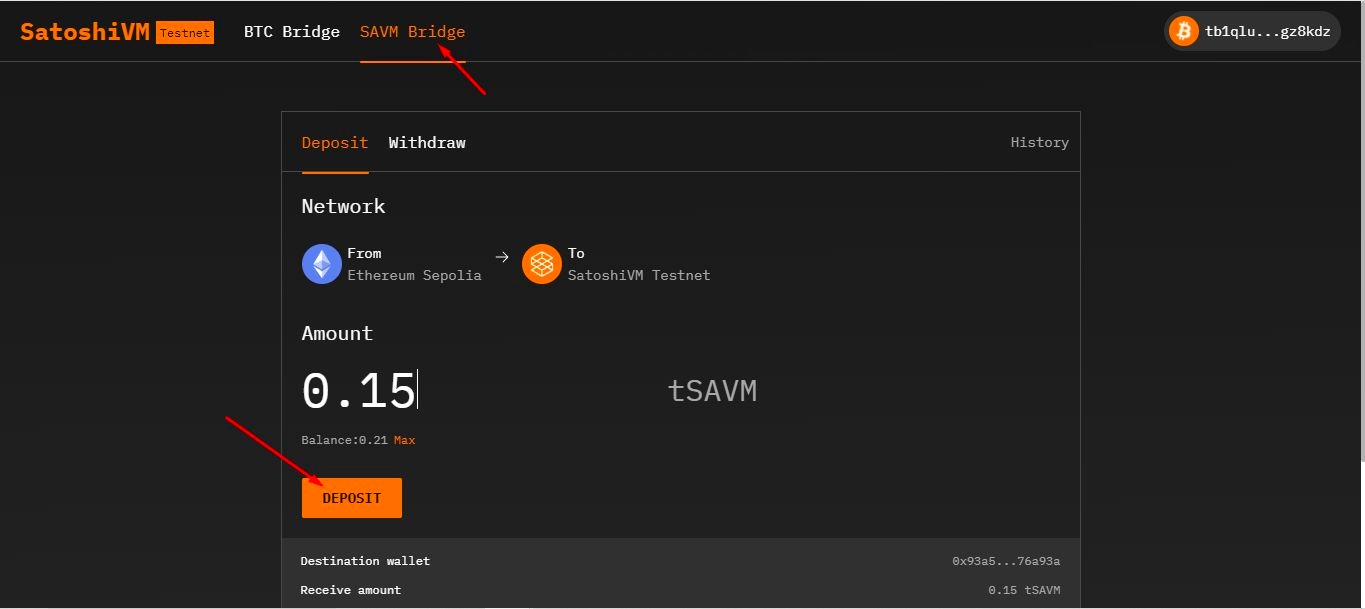Image resolution: width=1365 pixels, height=609 pixels.
Task: Click the destination wallet address 0x93a5...76a93a
Action: [1006, 562]
